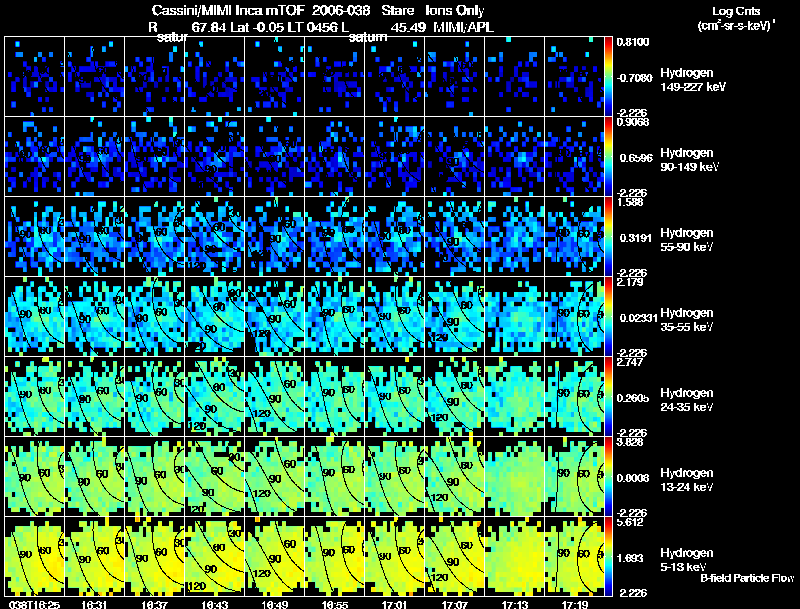The image size is (800, 609).
Task: Select the Hydrogen 35-55 keV panel at 16:49
Action: 274,316
